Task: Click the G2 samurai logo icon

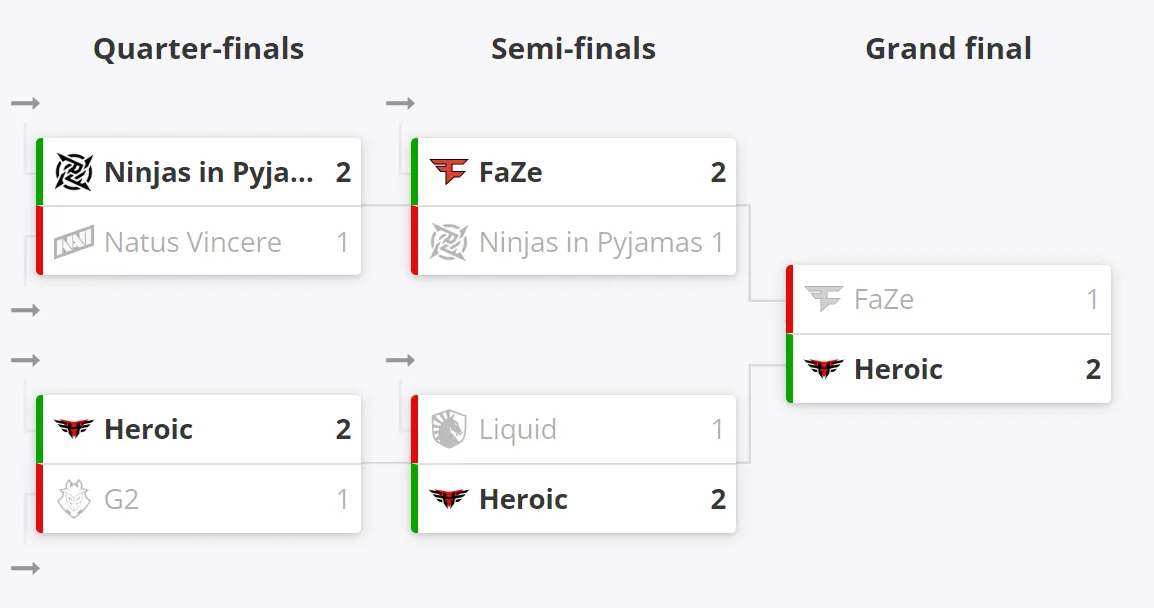Action: [x=74, y=499]
